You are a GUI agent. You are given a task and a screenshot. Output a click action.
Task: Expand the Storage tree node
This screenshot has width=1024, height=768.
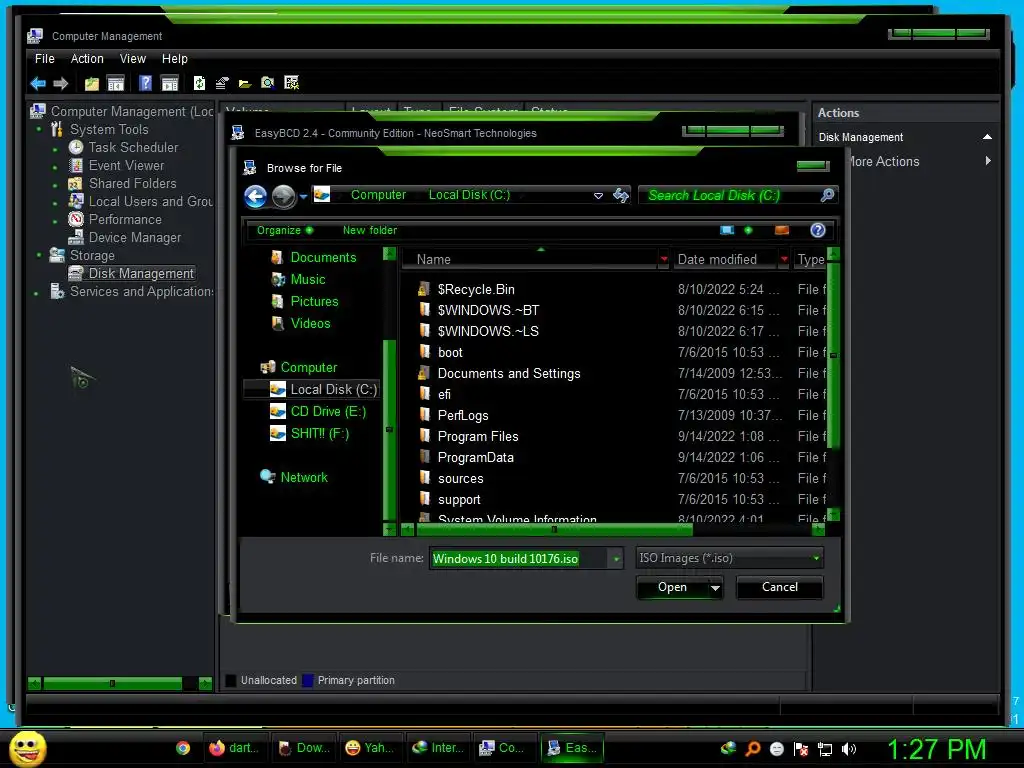pyautogui.click(x=39, y=255)
